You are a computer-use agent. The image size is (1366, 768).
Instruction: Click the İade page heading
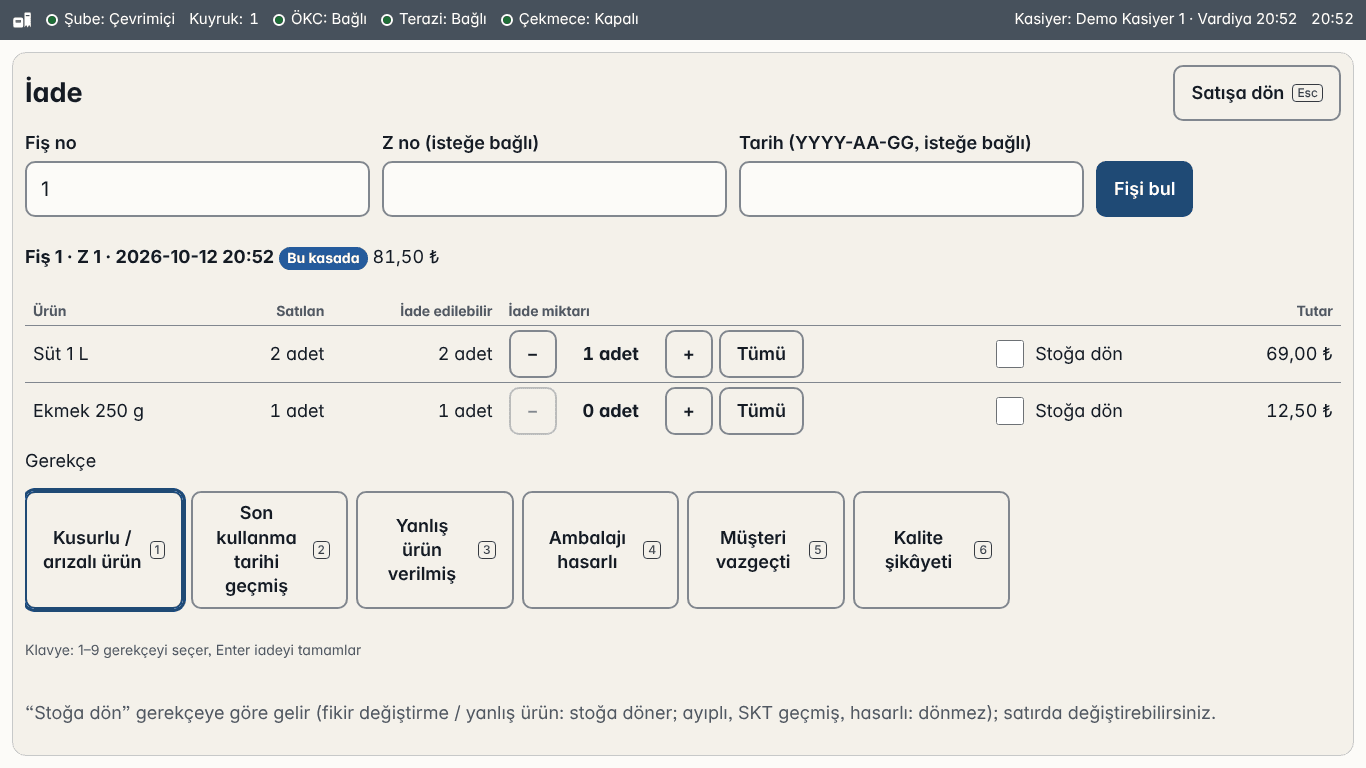pos(54,93)
